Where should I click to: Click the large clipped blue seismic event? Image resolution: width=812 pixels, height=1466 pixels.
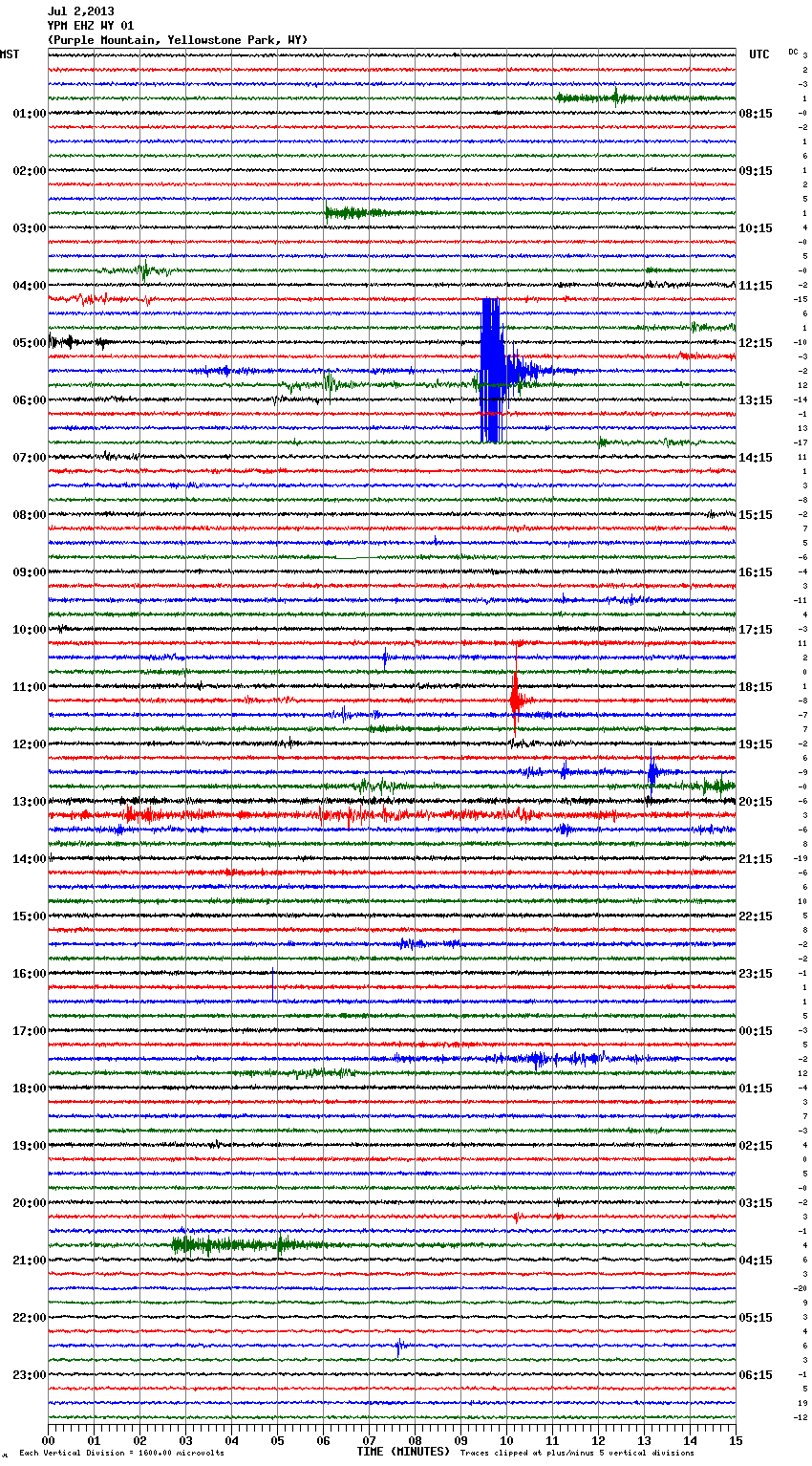(x=491, y=370)
